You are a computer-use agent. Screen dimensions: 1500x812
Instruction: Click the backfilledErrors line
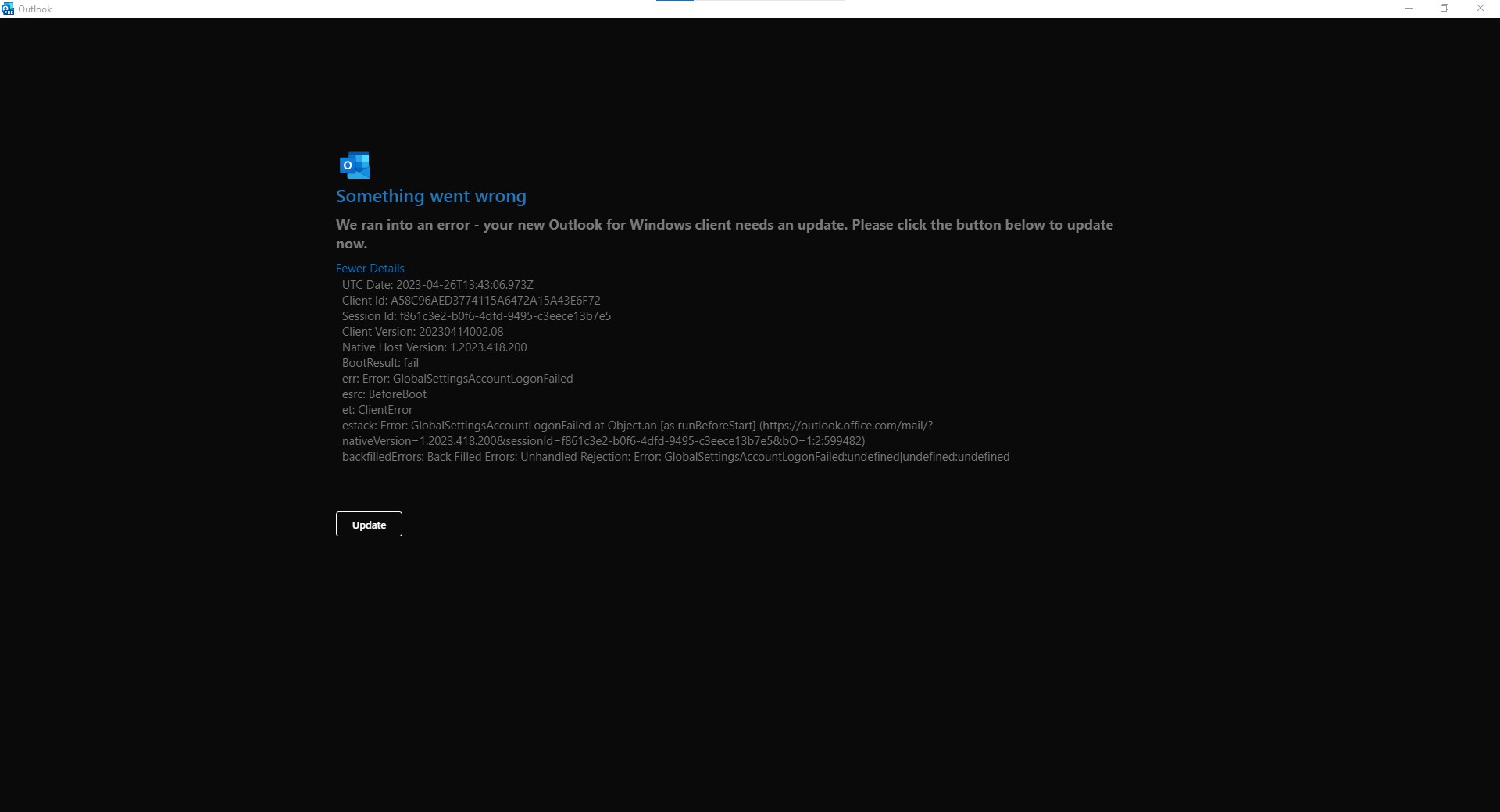coord(676,457)
